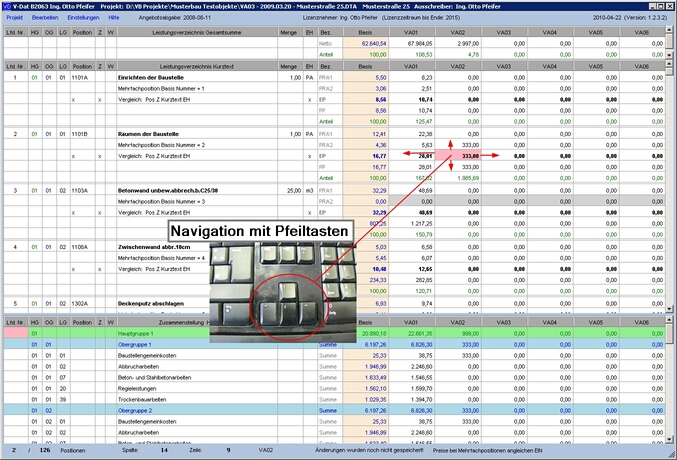Click the Menge column header

coord(289,32)
